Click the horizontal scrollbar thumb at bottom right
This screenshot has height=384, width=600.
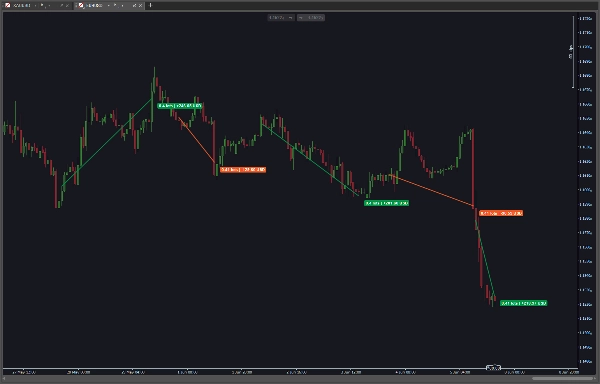562,379
